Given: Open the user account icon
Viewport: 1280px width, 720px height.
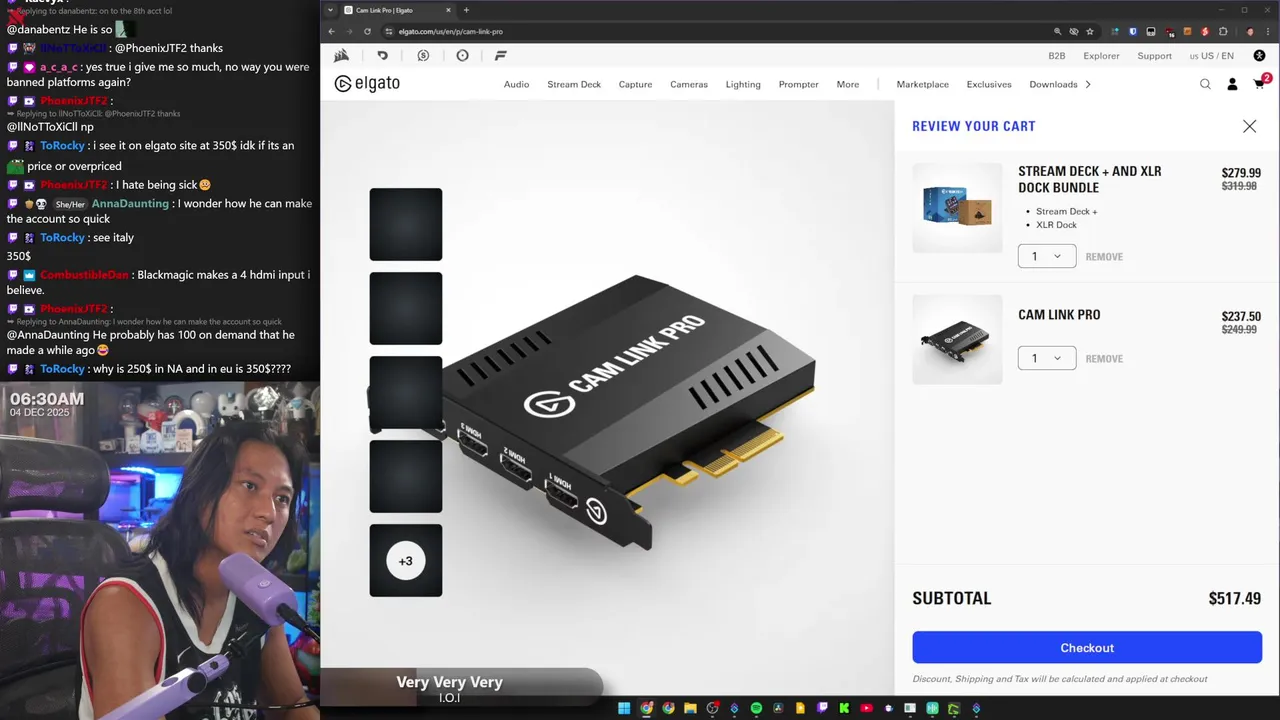Looking at the screenshot, I should 1232,84.
